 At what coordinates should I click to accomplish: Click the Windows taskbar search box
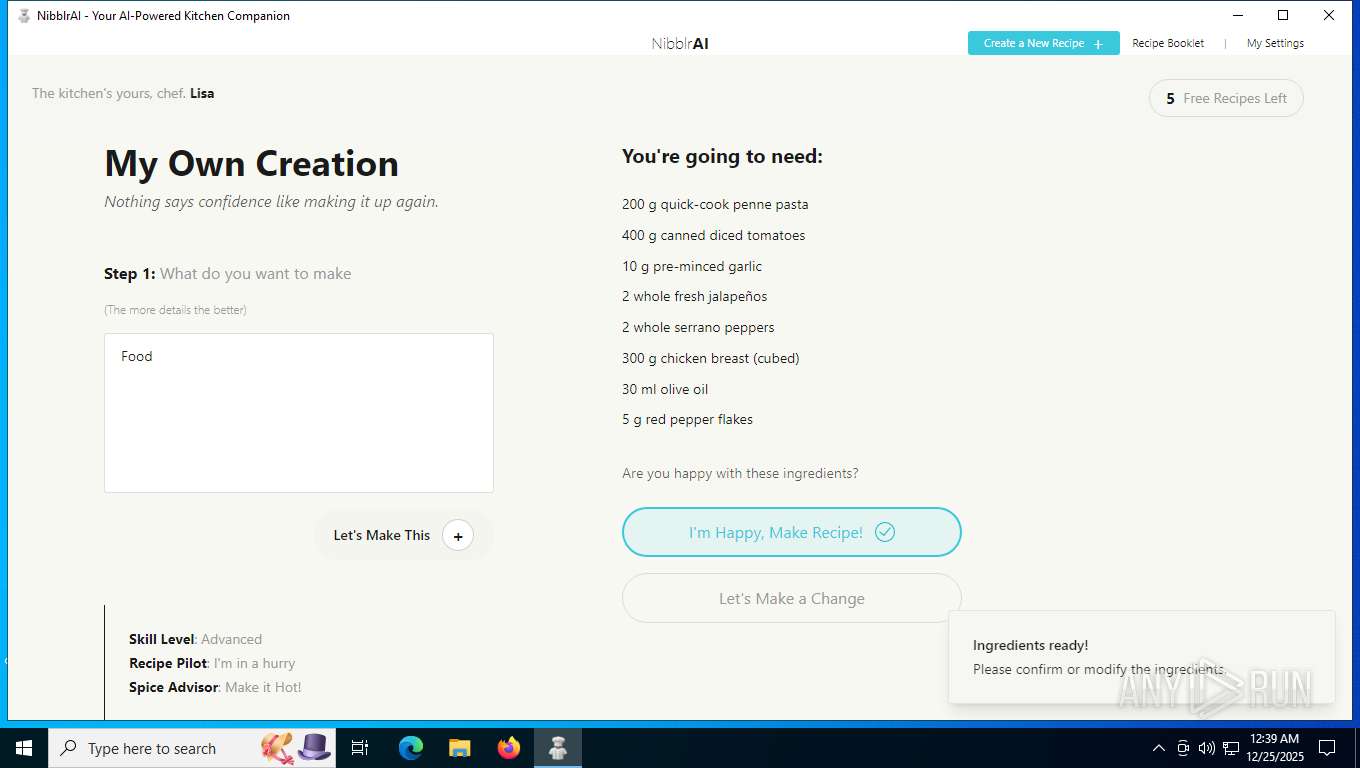click(x=192, y=748)
